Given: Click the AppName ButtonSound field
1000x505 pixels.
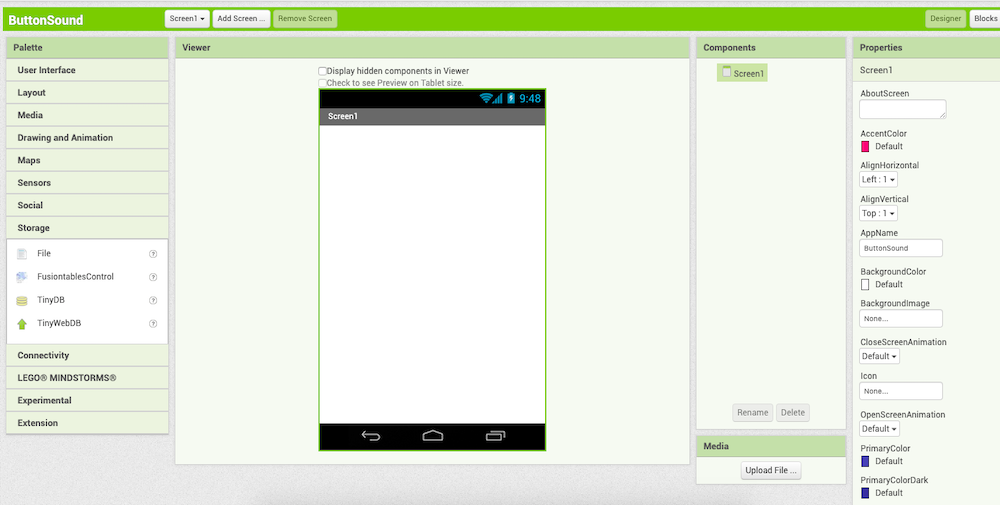Looking at the screenshot, I should 901,248.
